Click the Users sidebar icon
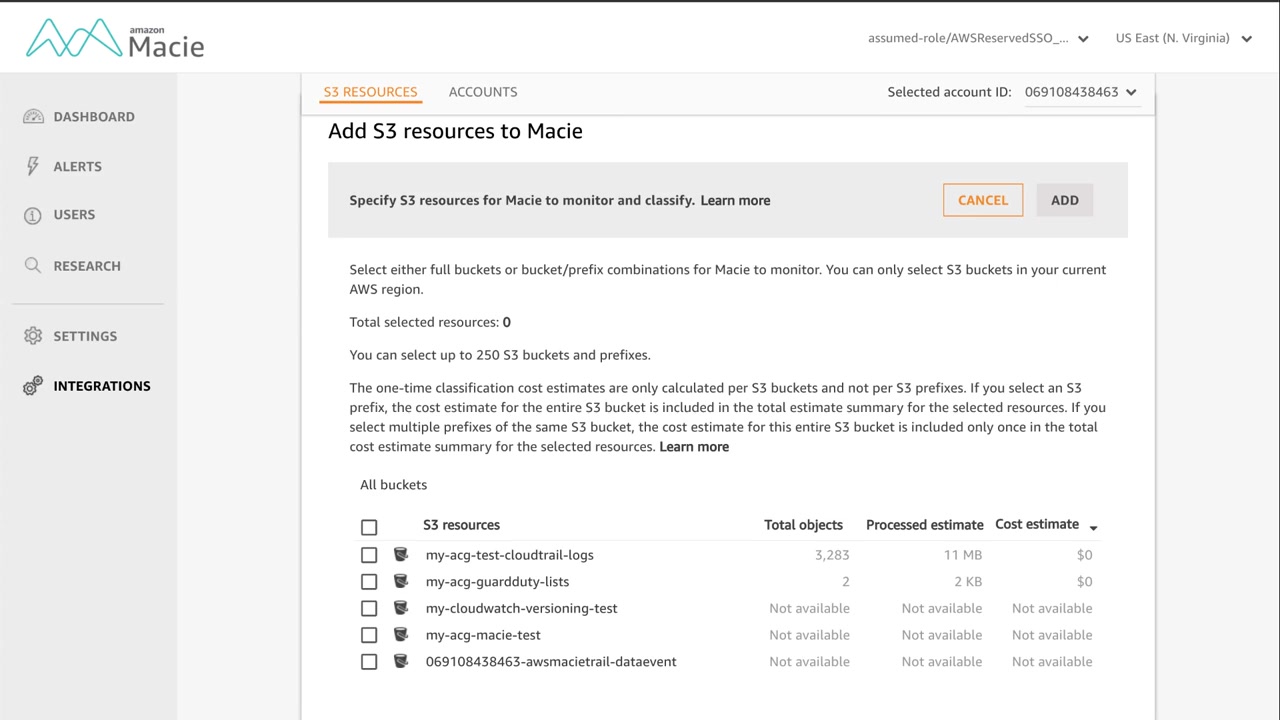Image resolution: width=1280 pixels, height=720 pixels. click(33, 215)
